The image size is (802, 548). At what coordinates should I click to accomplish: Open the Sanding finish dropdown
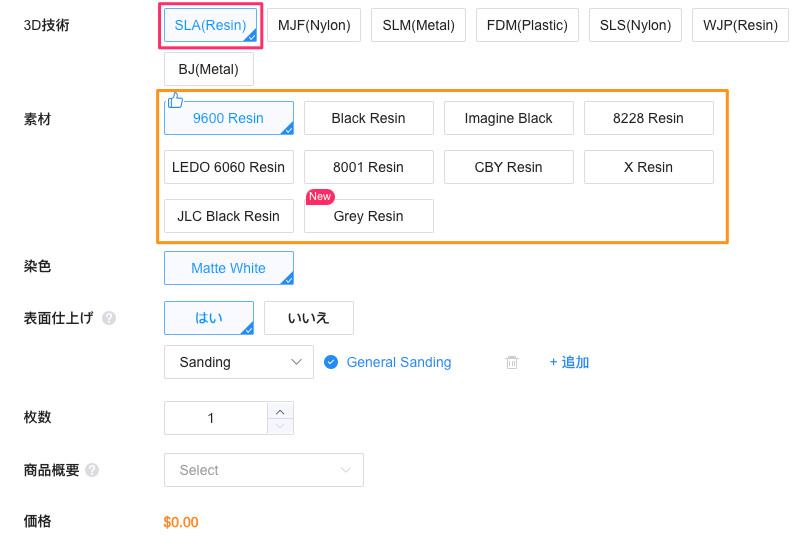coord(238,362)
